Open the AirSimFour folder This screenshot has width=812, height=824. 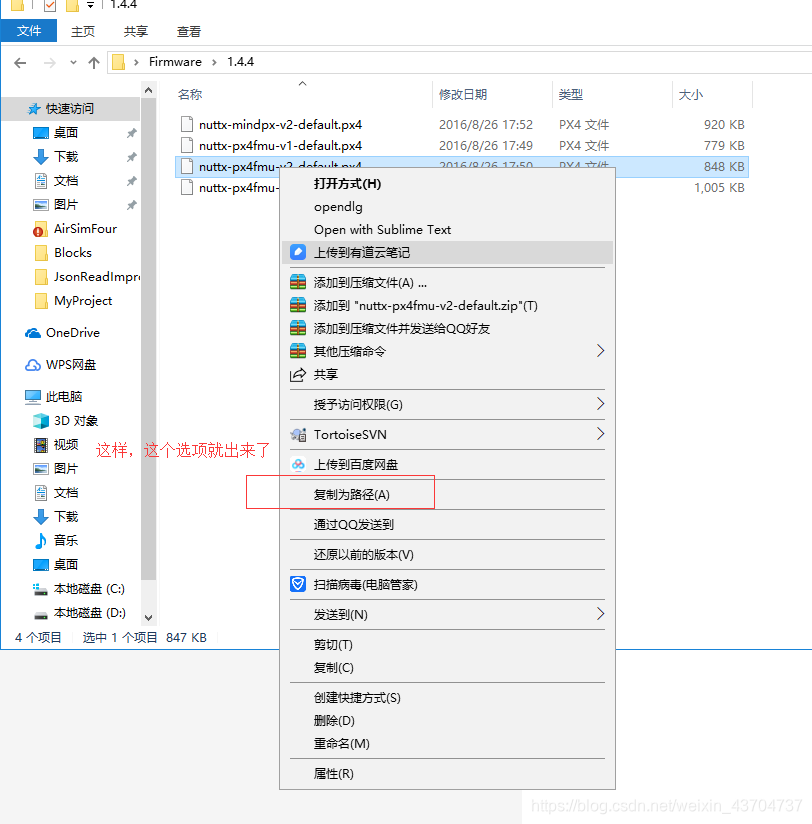tap(85, 229)
